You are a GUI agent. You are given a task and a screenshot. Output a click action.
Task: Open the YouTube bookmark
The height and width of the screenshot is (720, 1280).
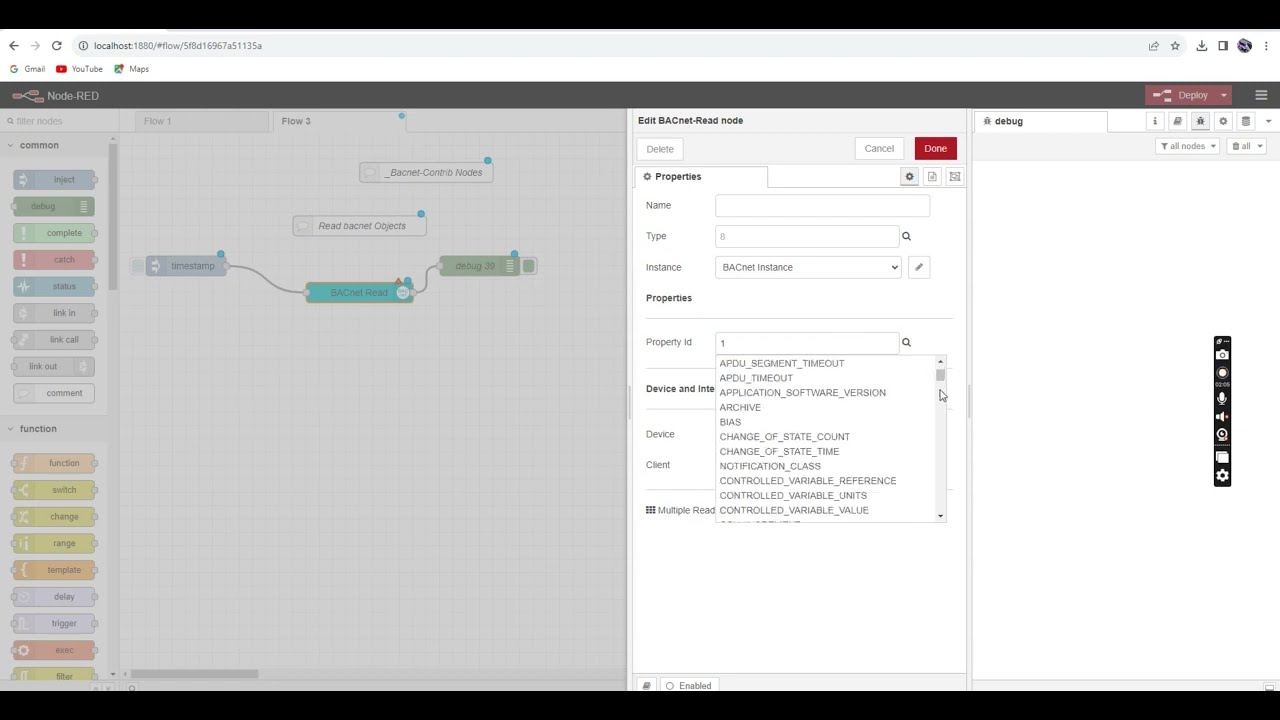79,69
